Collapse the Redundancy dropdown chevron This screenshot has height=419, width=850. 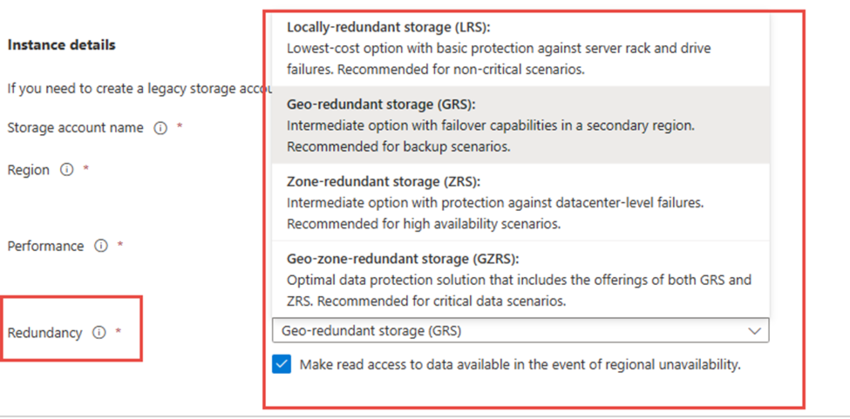(x=754, y=331)
